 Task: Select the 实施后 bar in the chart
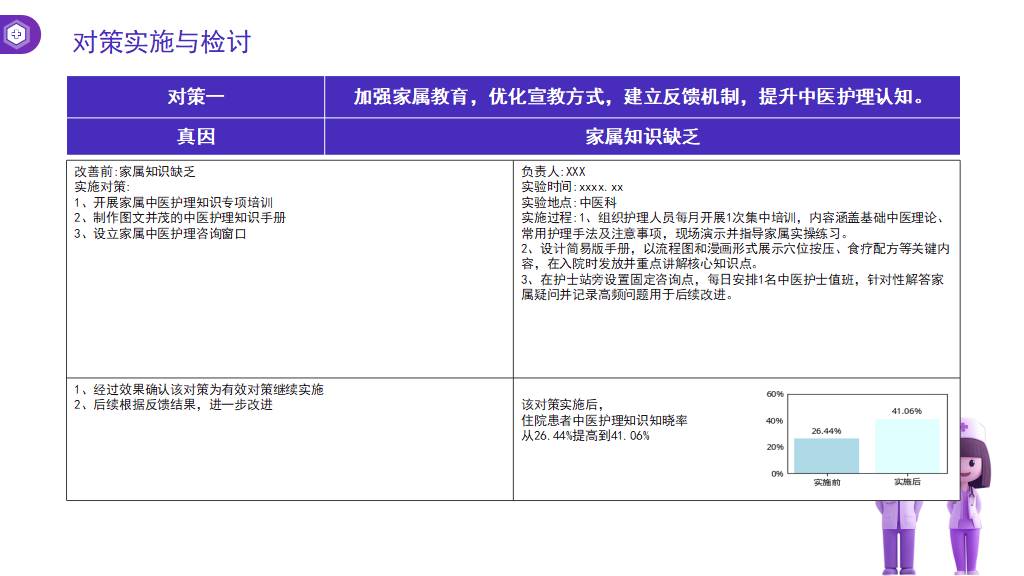906,446
